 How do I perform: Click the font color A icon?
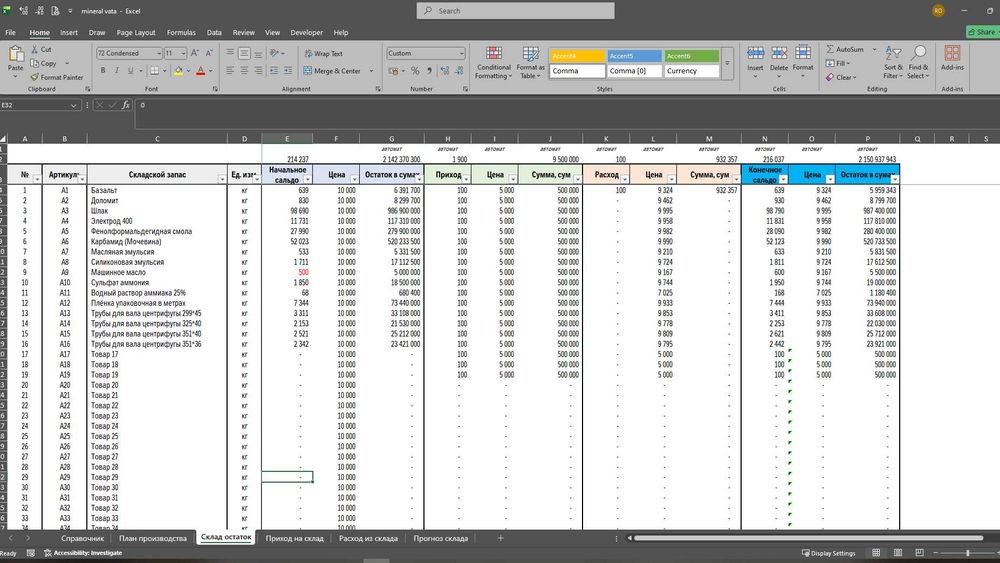200,71
